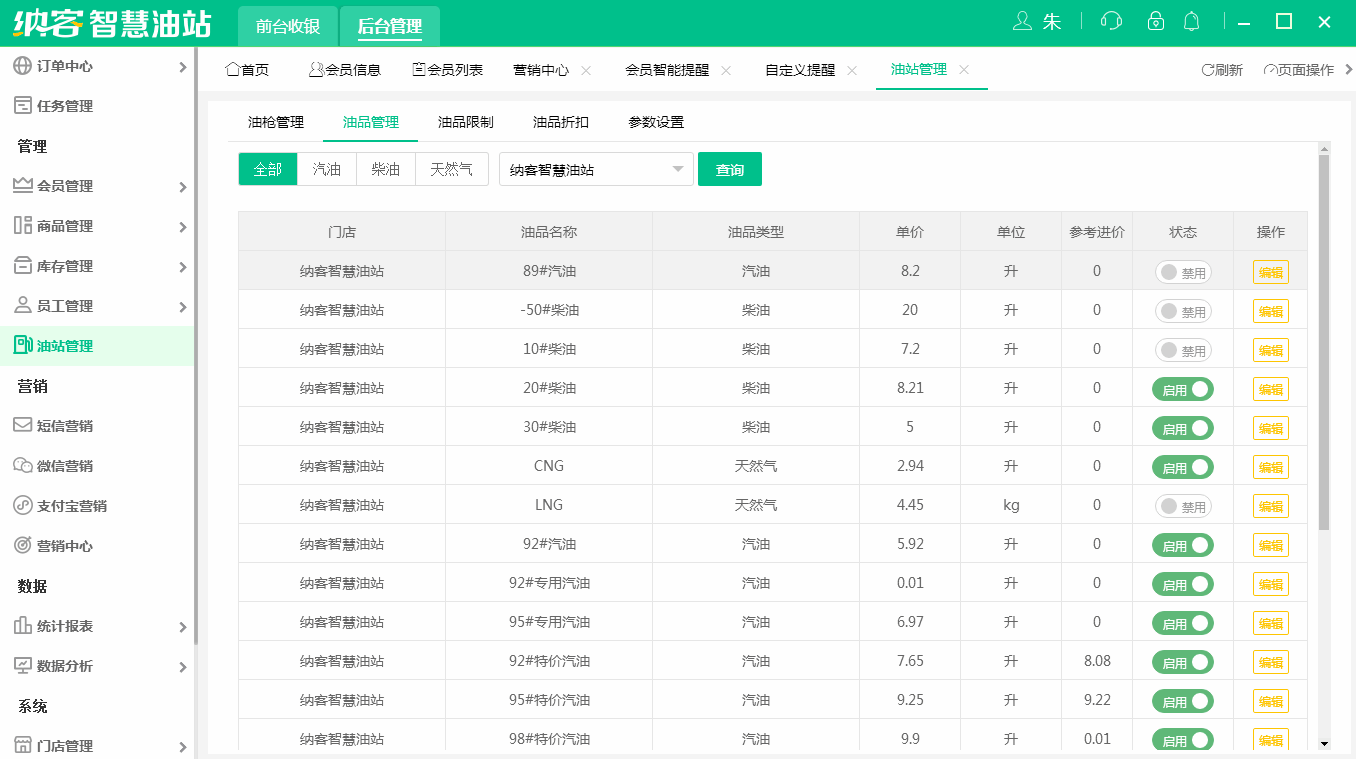The height and width of the screenshot is (759, 1356).
Task: Open the 纳客智慧油站 station dropdown
Action: [595, 169]
